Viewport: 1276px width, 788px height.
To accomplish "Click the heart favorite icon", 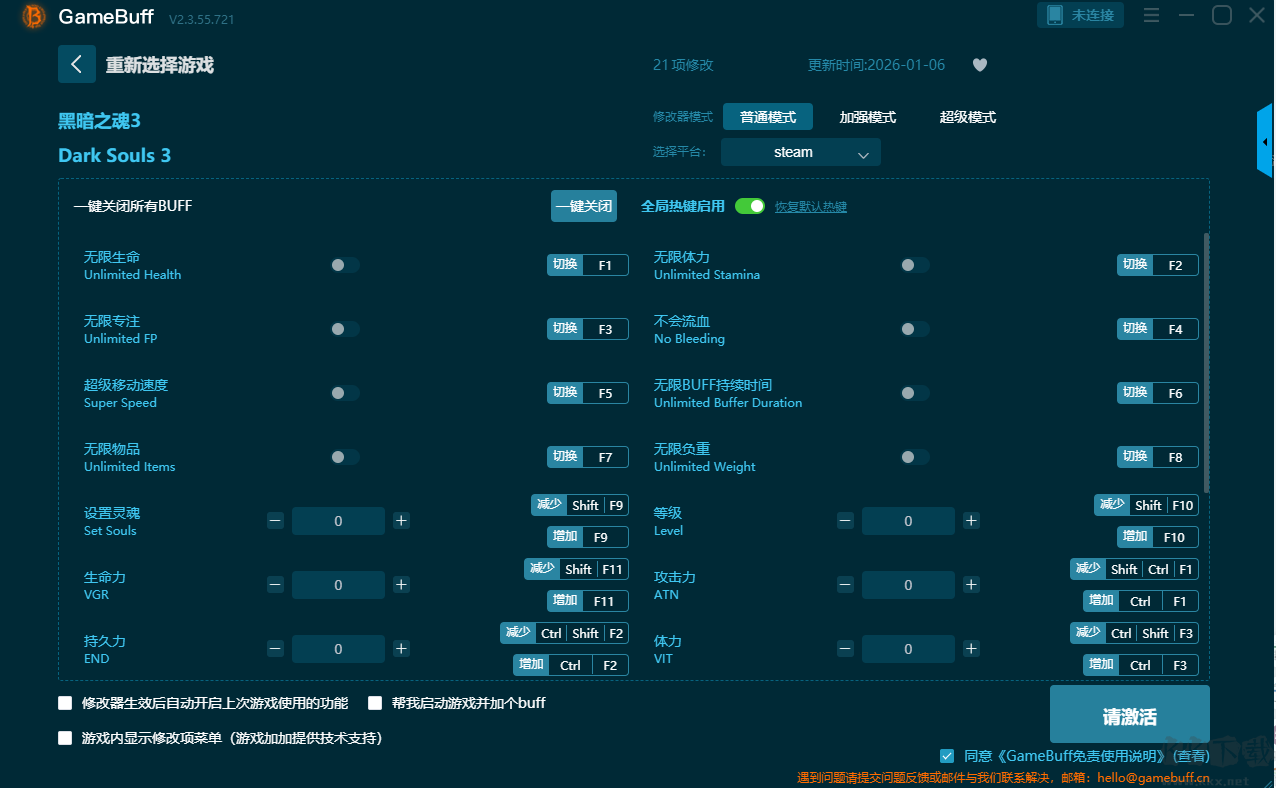I will coord(980,65).
